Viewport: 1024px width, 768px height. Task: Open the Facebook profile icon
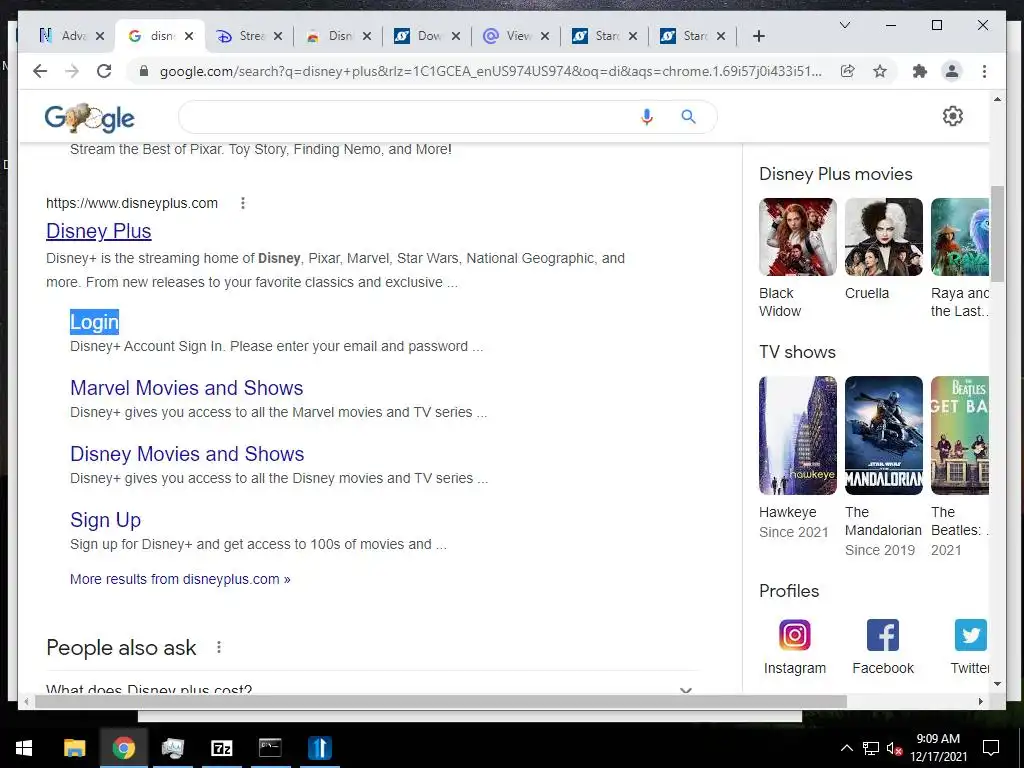[883, 635]
